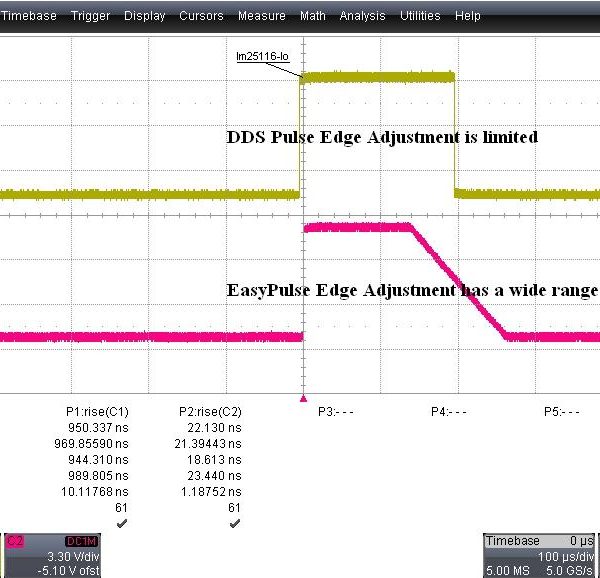This screenshot has width=600, height=578.
Task: Click the Display menu item
Action: point(145,16)
